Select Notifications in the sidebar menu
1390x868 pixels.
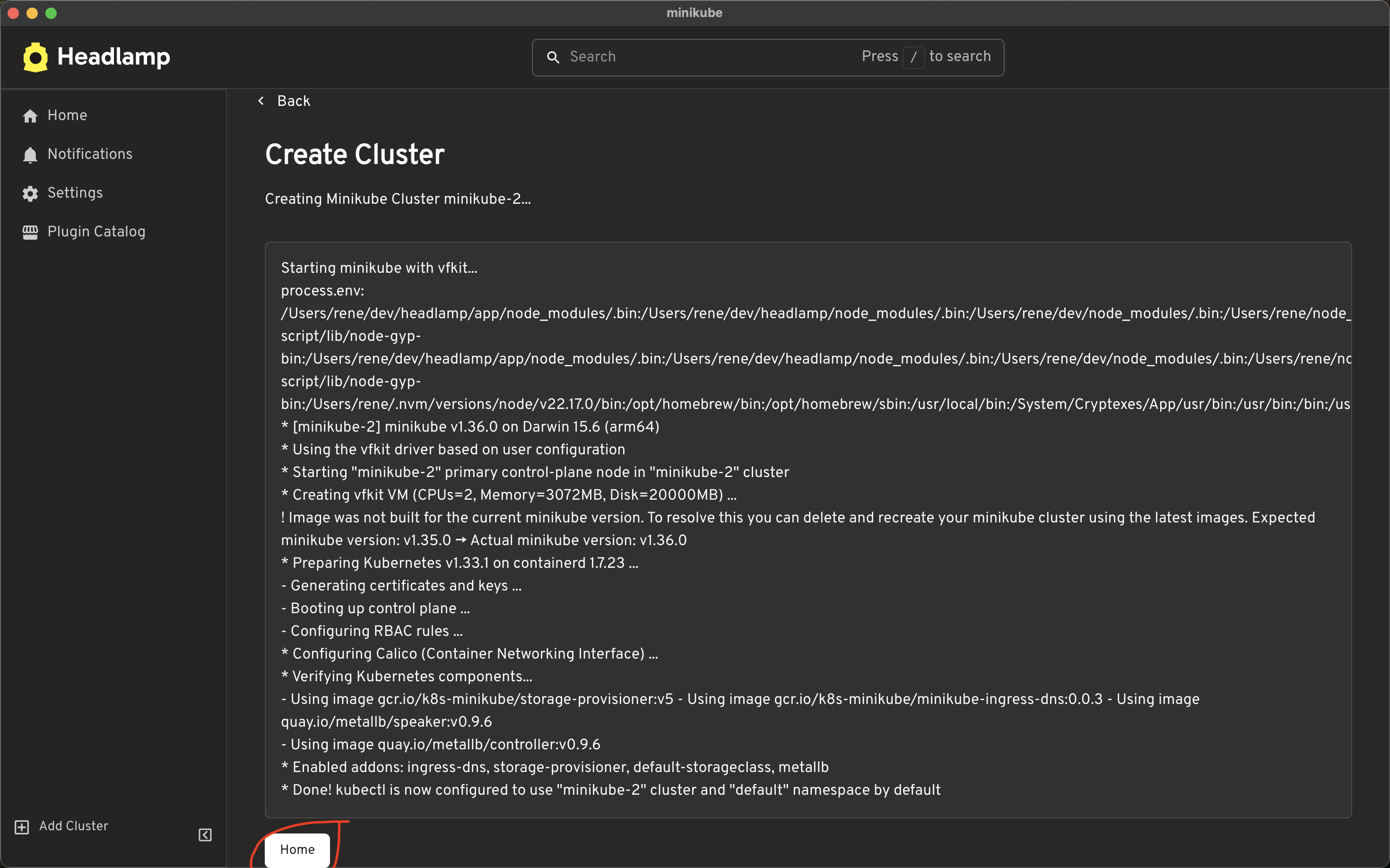[89, 154]
